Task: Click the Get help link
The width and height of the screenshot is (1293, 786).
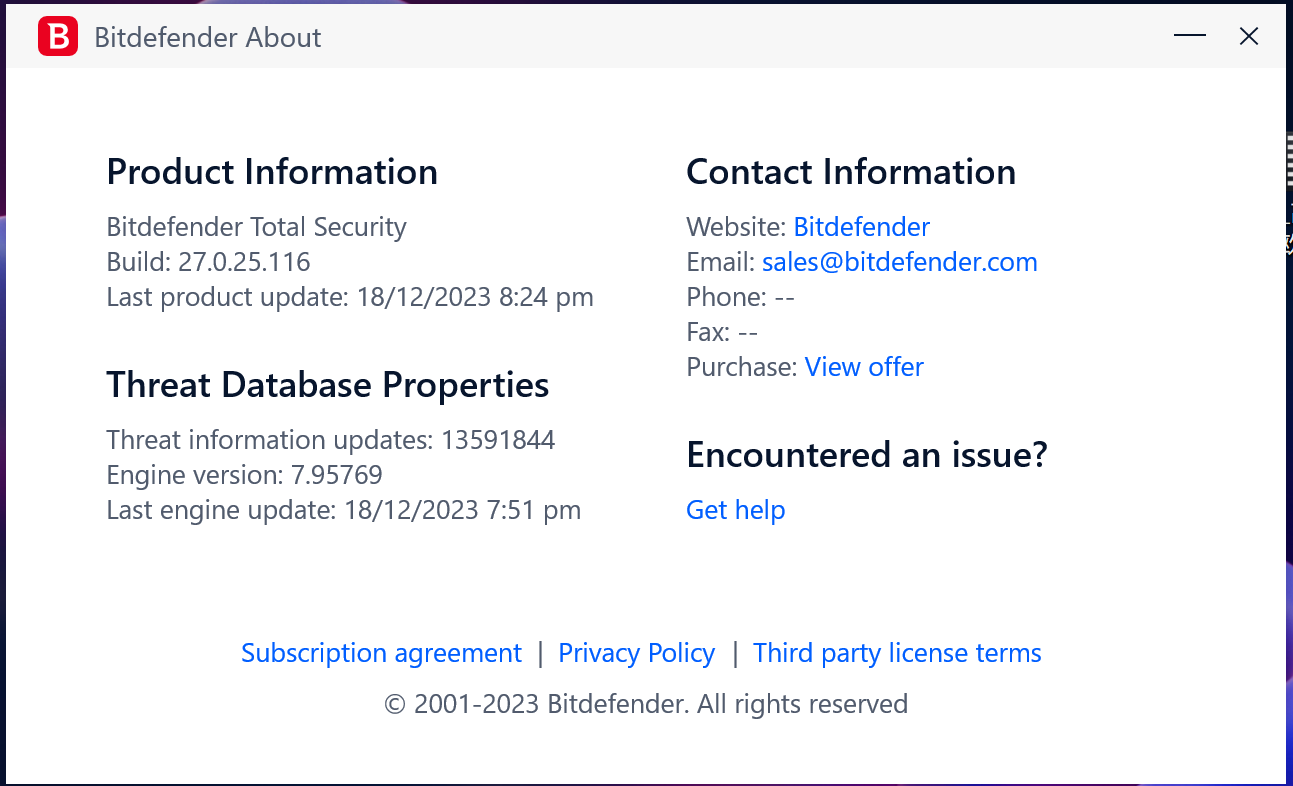Action: pyautogui.click(x=735, y=510)
